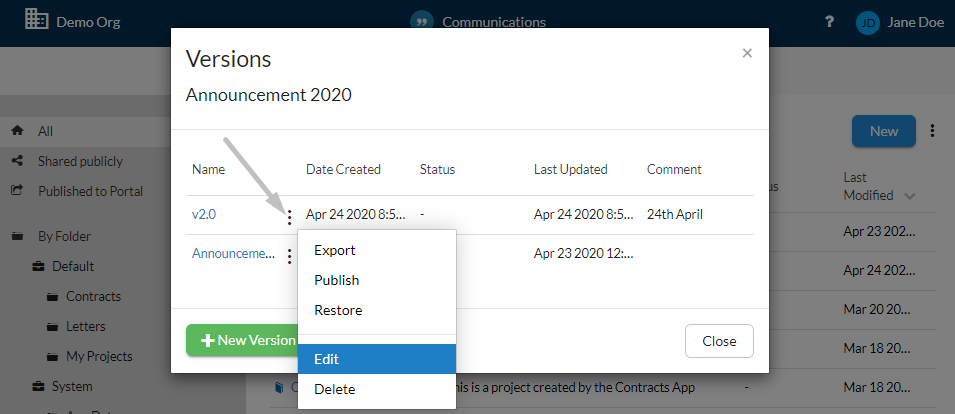Click the Default briefcase icon
The width and height of the screenshot is (955, 414).
click(x=39, y=266)
